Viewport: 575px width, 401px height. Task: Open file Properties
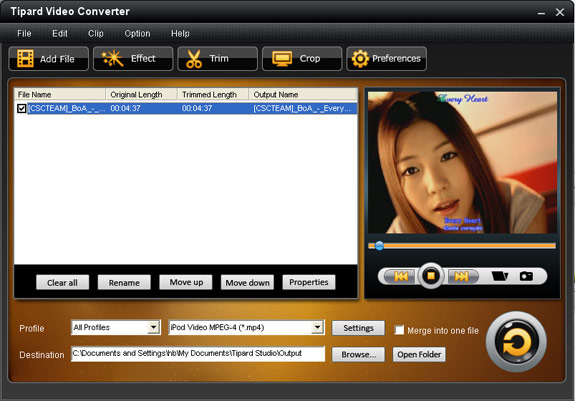point(309,282)
